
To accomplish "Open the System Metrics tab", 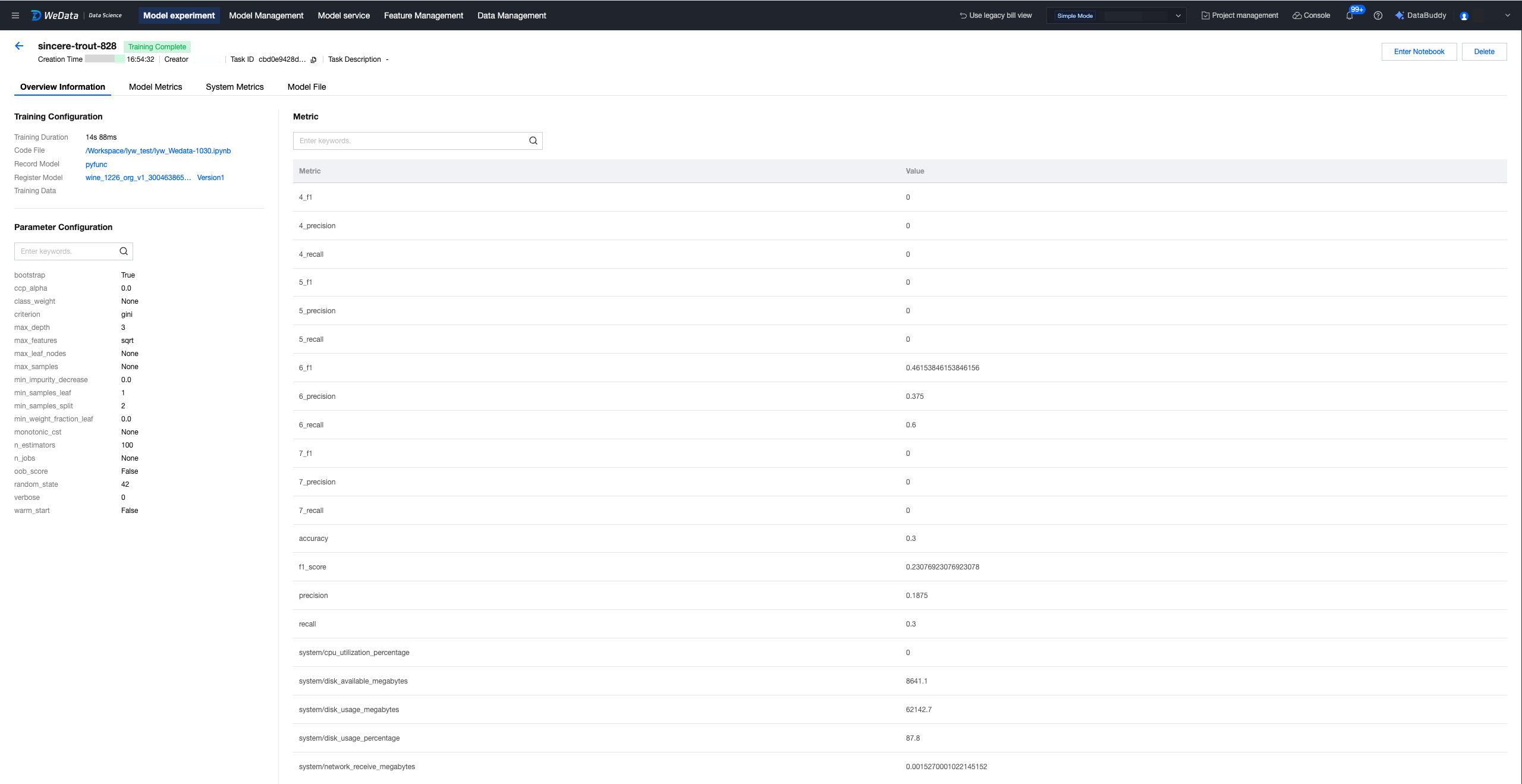I will point(234,87).
